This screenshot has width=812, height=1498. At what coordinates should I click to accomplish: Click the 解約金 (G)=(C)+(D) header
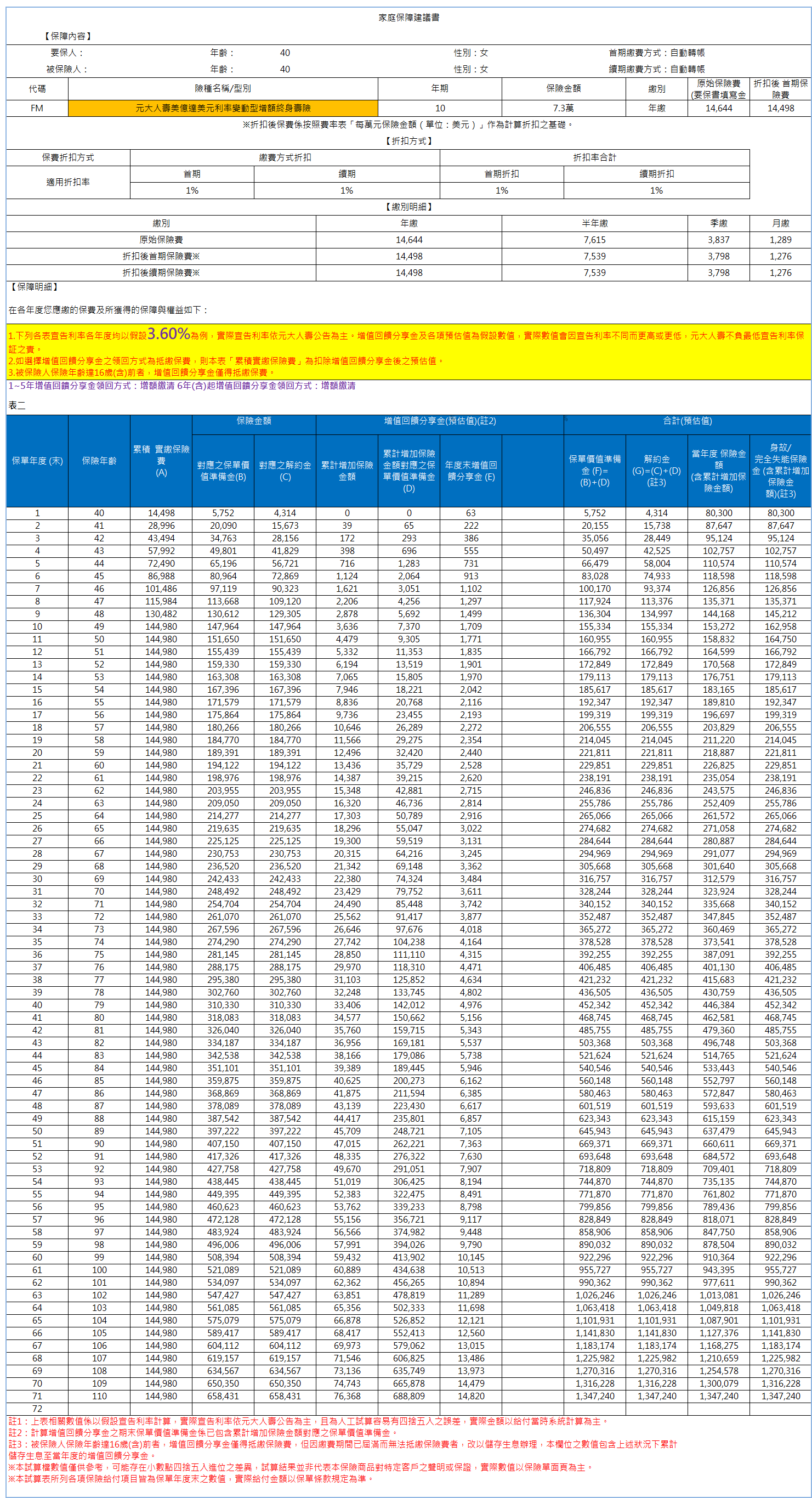[x=657, y=471]
